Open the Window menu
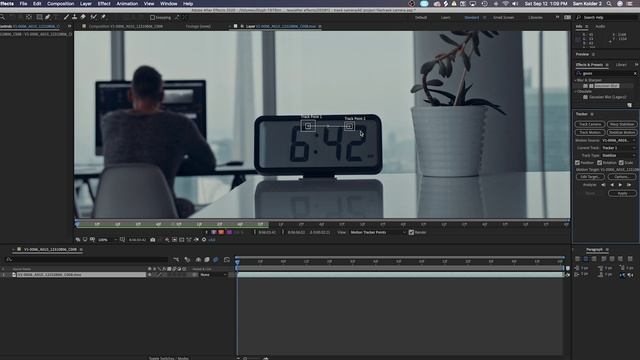 [x=169, y=3]
